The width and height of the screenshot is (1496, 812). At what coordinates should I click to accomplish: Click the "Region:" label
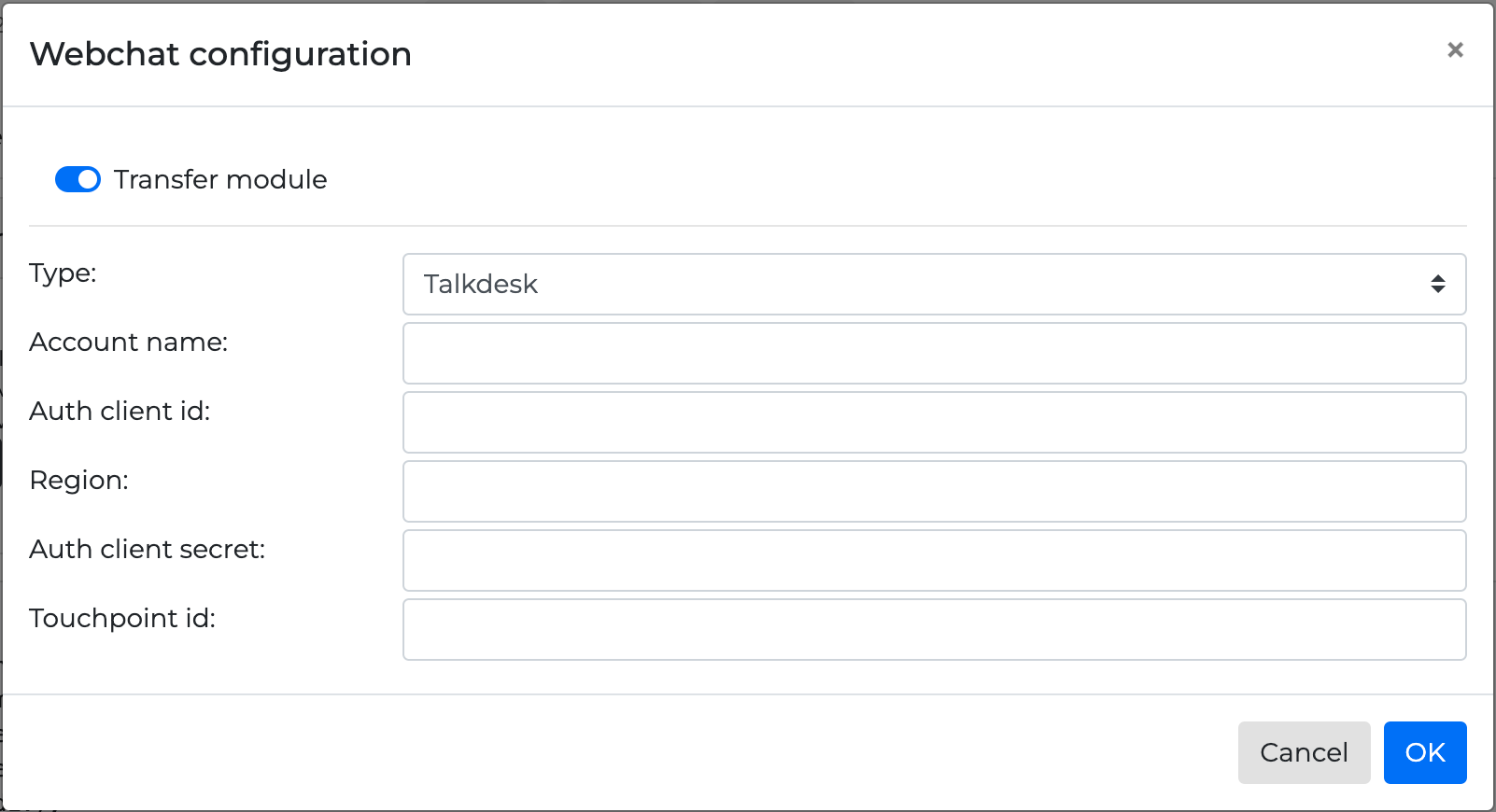point(79,481)
